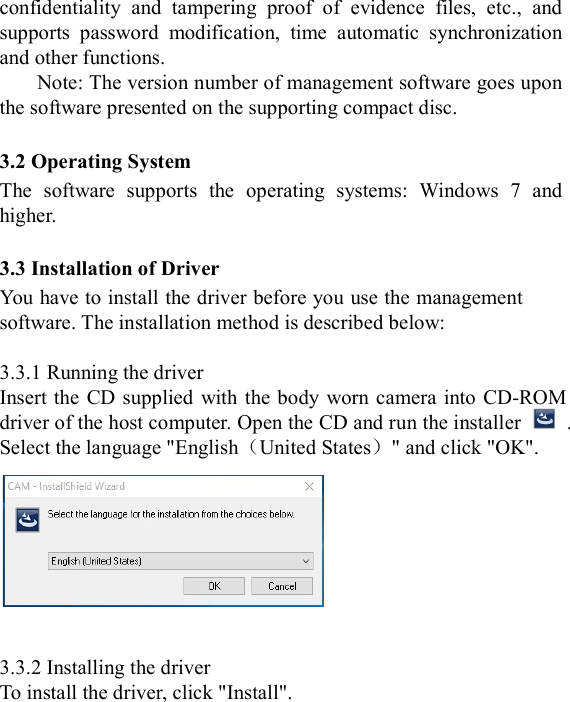
Task: Click the 'CAM - InstallShield Wizard' title text
Action: (x=66, y=486)
